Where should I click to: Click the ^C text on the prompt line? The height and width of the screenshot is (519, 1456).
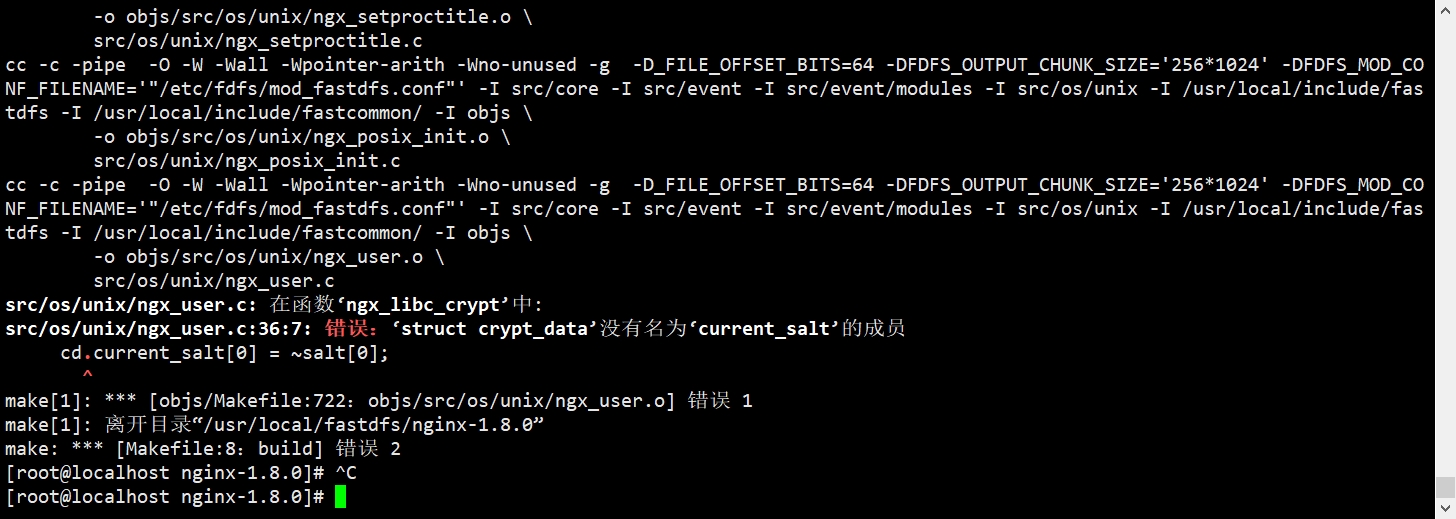coord(346,473)
